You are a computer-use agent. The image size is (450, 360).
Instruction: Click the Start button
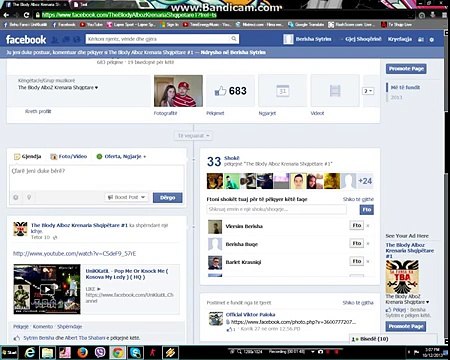(10, 352)
